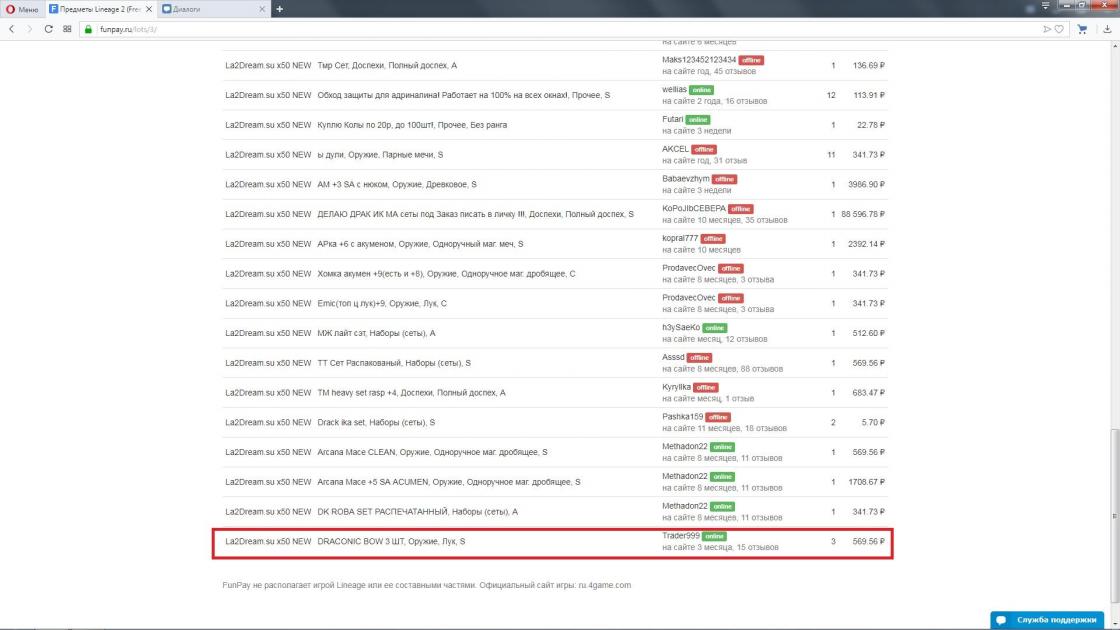Open the Arcana Mace CLEAN listing
This screenshot has width=1120, height=630.
[x=431, y=452]
